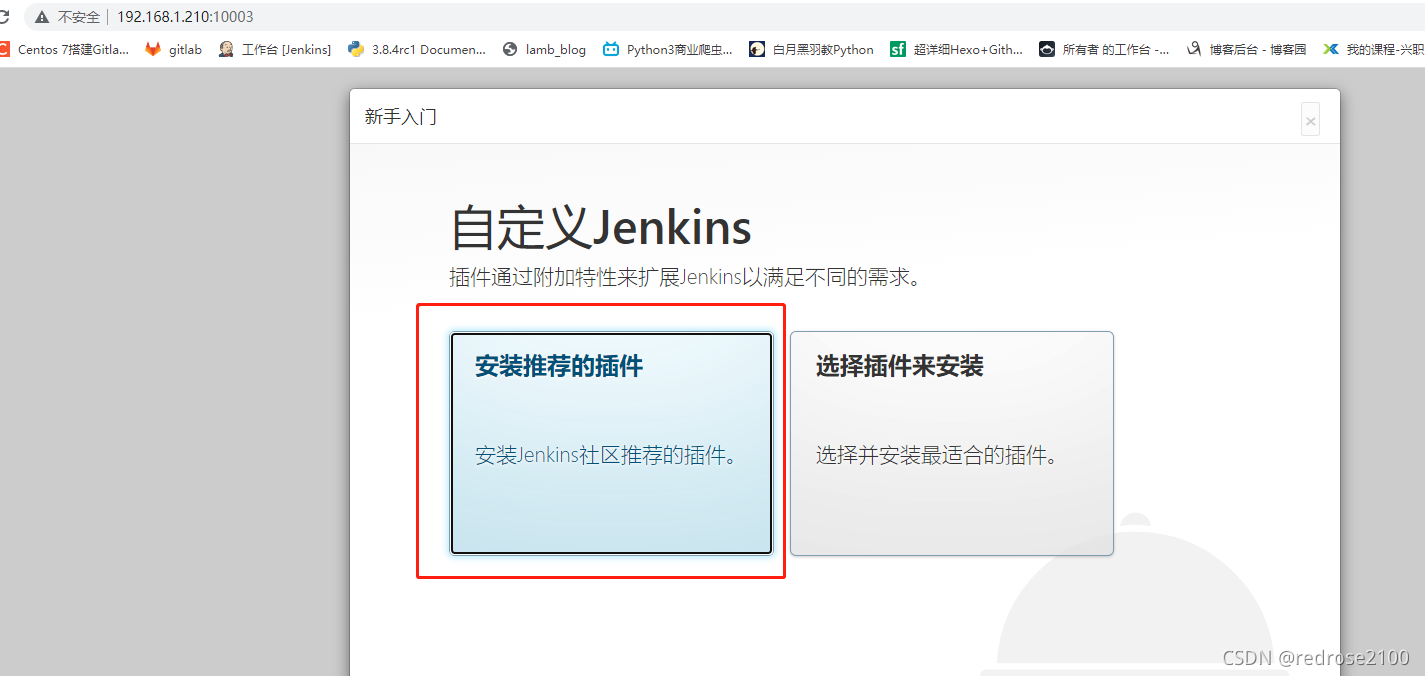Screen dimensions: 1425x676
Task: Close the 新手入门 dialog
Action: (x=1310, y=121)
